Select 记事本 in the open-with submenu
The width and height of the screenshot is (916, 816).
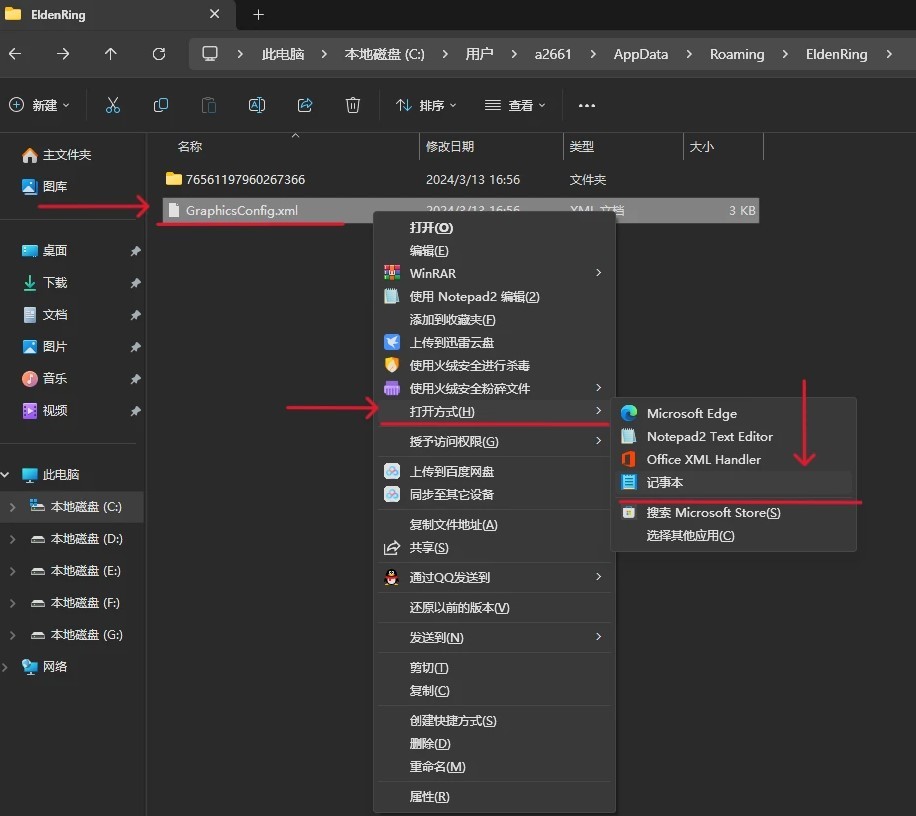(665, 483)
